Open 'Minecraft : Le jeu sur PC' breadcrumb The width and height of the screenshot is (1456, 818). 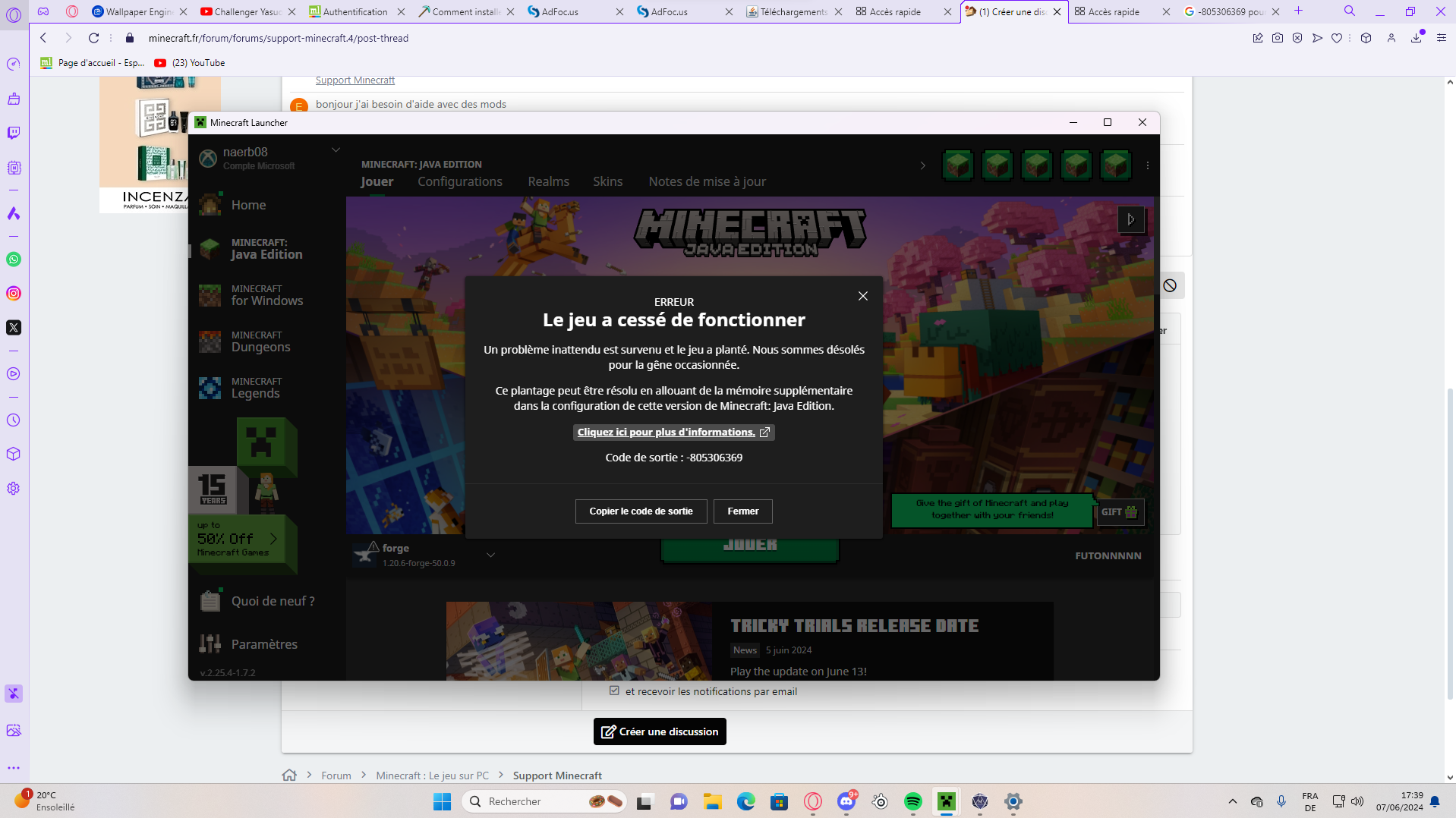click(x=433, y=776)
